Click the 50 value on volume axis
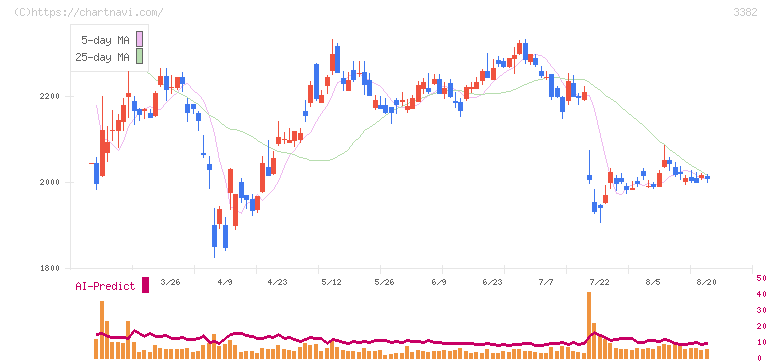772x361 pixels. point(761,278)
